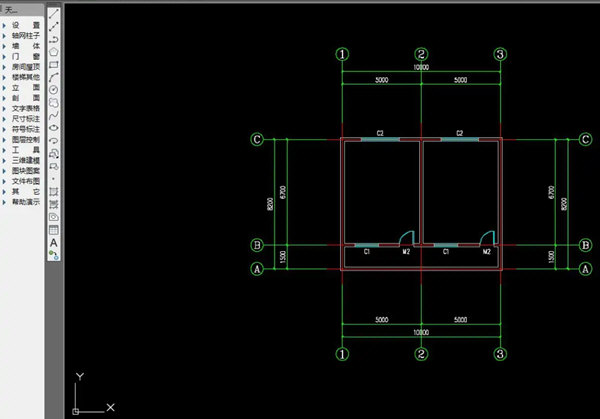The width and height of the screenshot is (600, 419).
Task: Open the Gradient fill tool
Action: pyautogui.click(x=54, y=204)
